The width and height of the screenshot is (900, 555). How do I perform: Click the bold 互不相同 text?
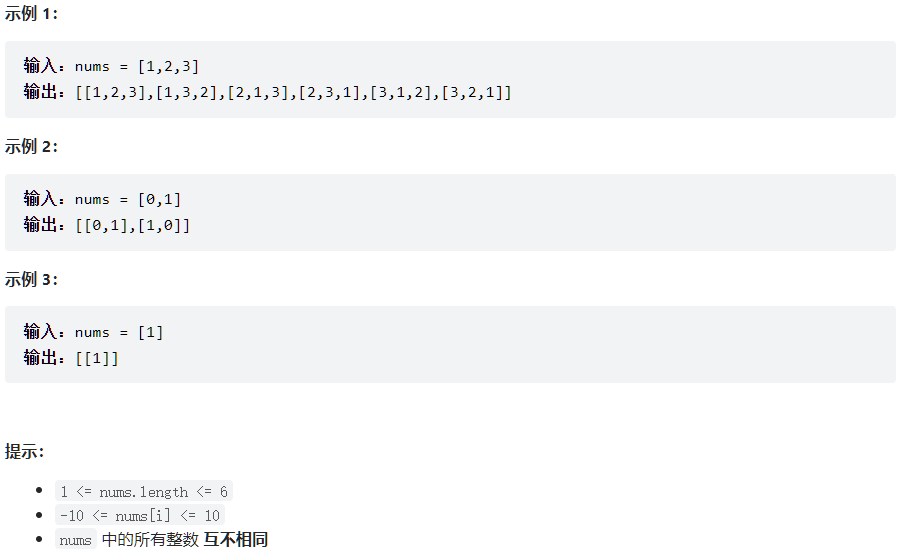[236, 540]
